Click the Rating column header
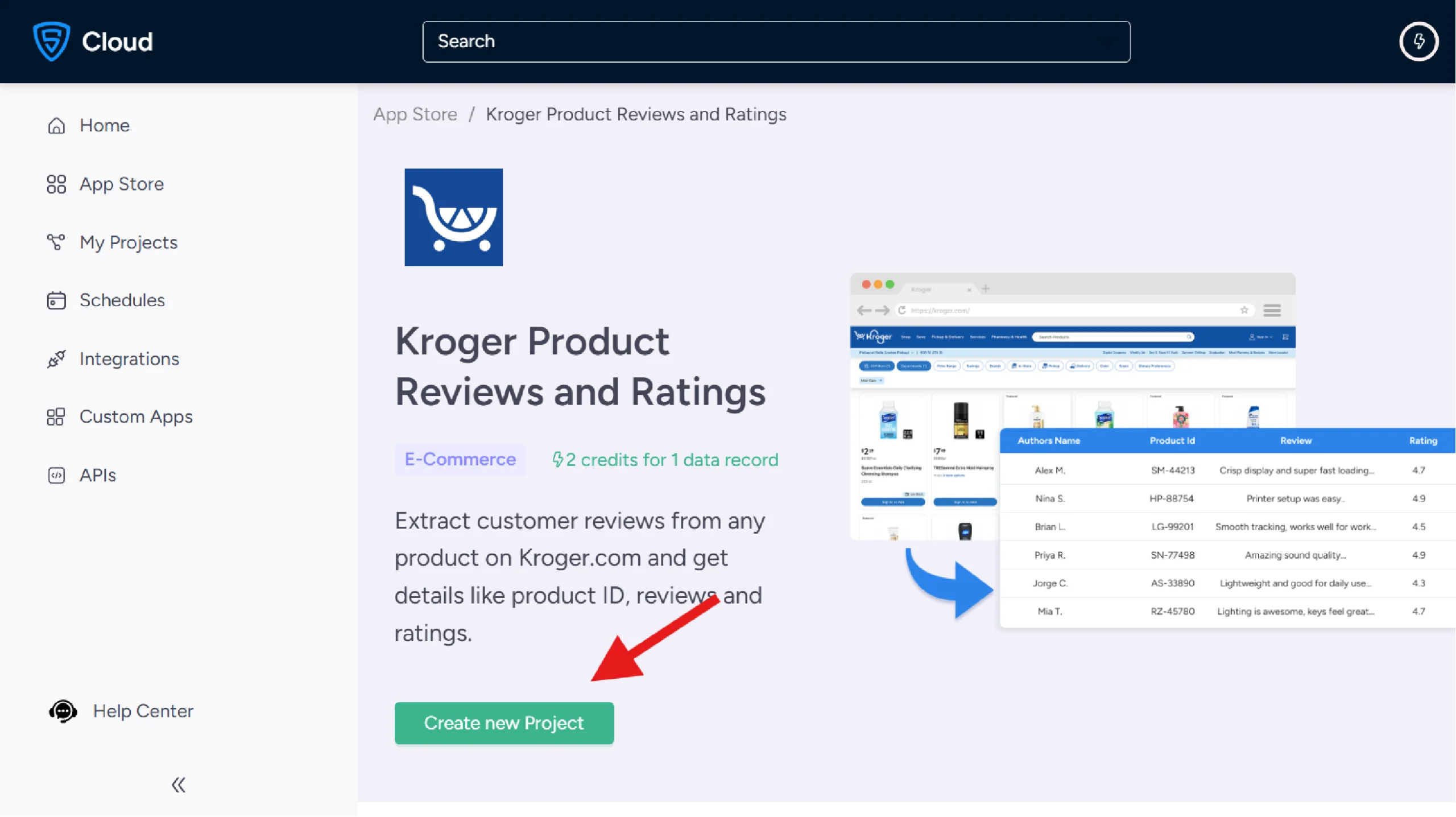This screenshot has width=1456, height=817. coord(1422,440)
